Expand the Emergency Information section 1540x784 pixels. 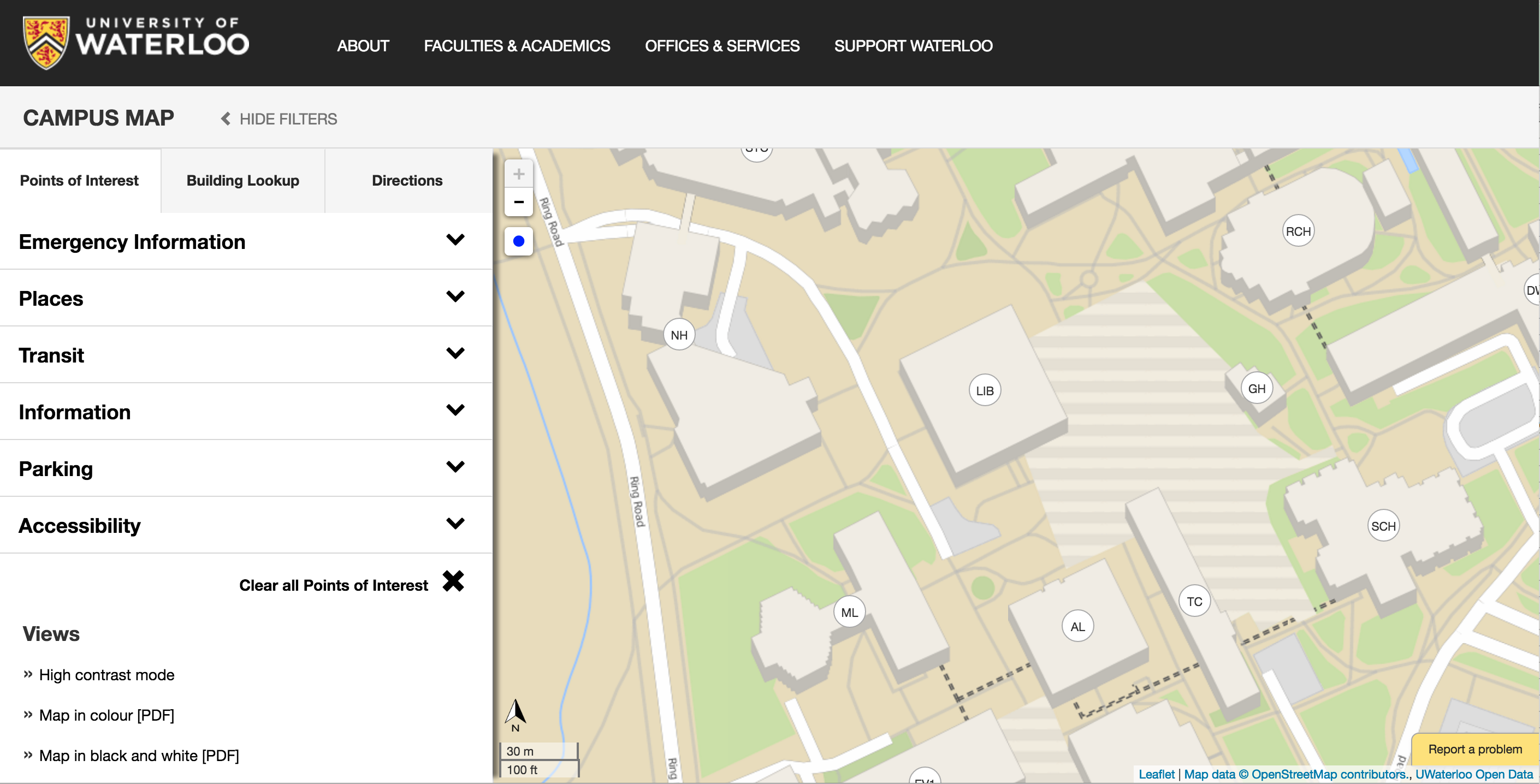(245, 241)
